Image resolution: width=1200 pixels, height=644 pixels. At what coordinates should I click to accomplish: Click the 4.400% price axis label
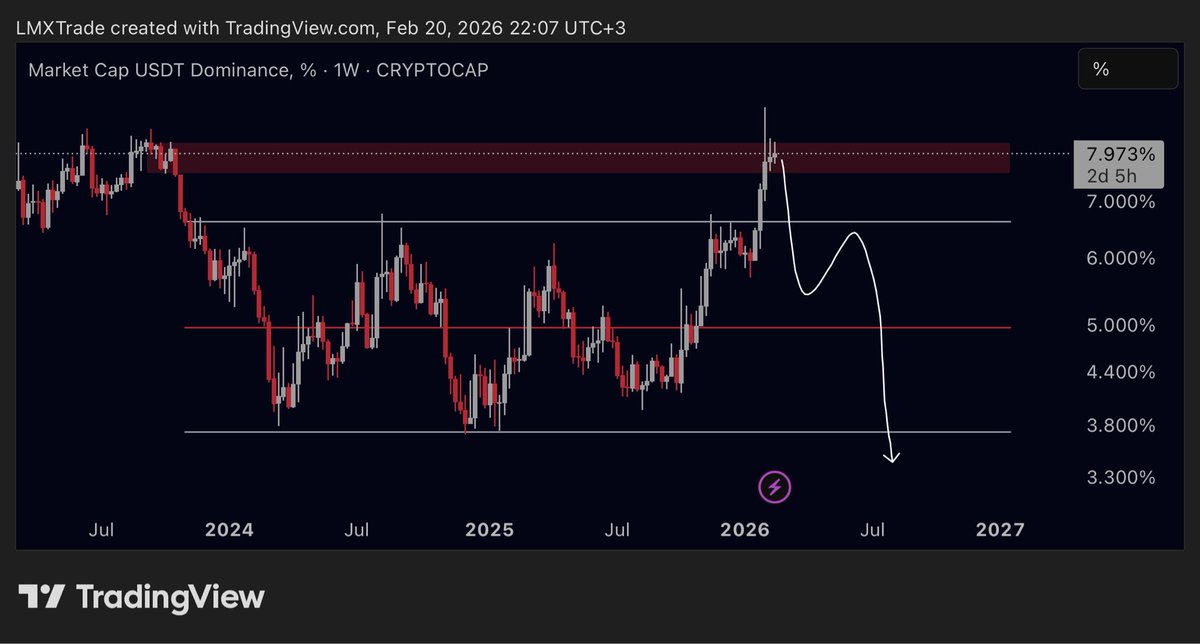point(1120,372)
